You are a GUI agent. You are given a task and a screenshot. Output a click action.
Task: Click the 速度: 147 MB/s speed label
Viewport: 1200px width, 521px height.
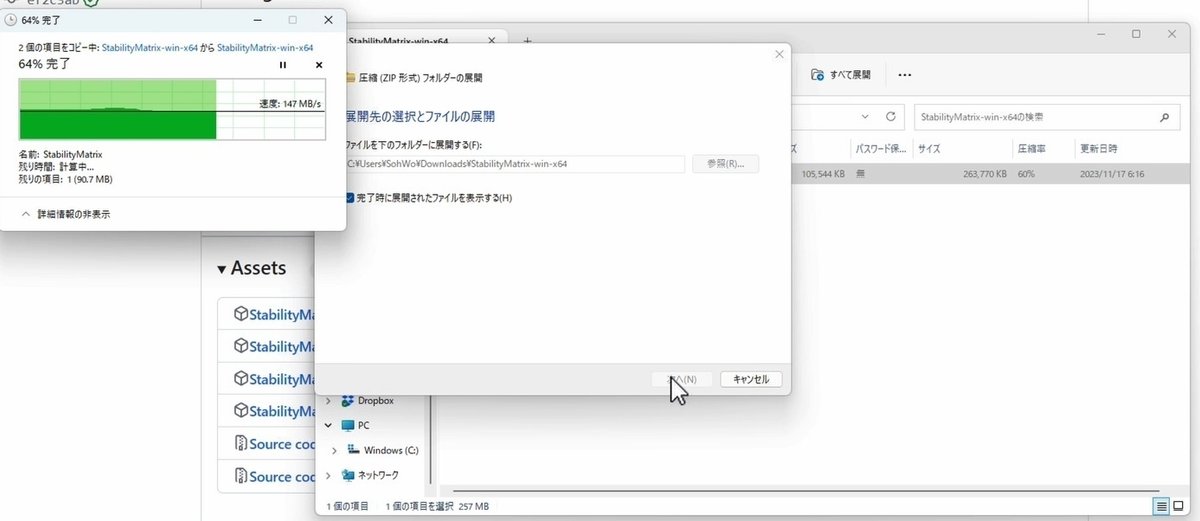point(291,103)
